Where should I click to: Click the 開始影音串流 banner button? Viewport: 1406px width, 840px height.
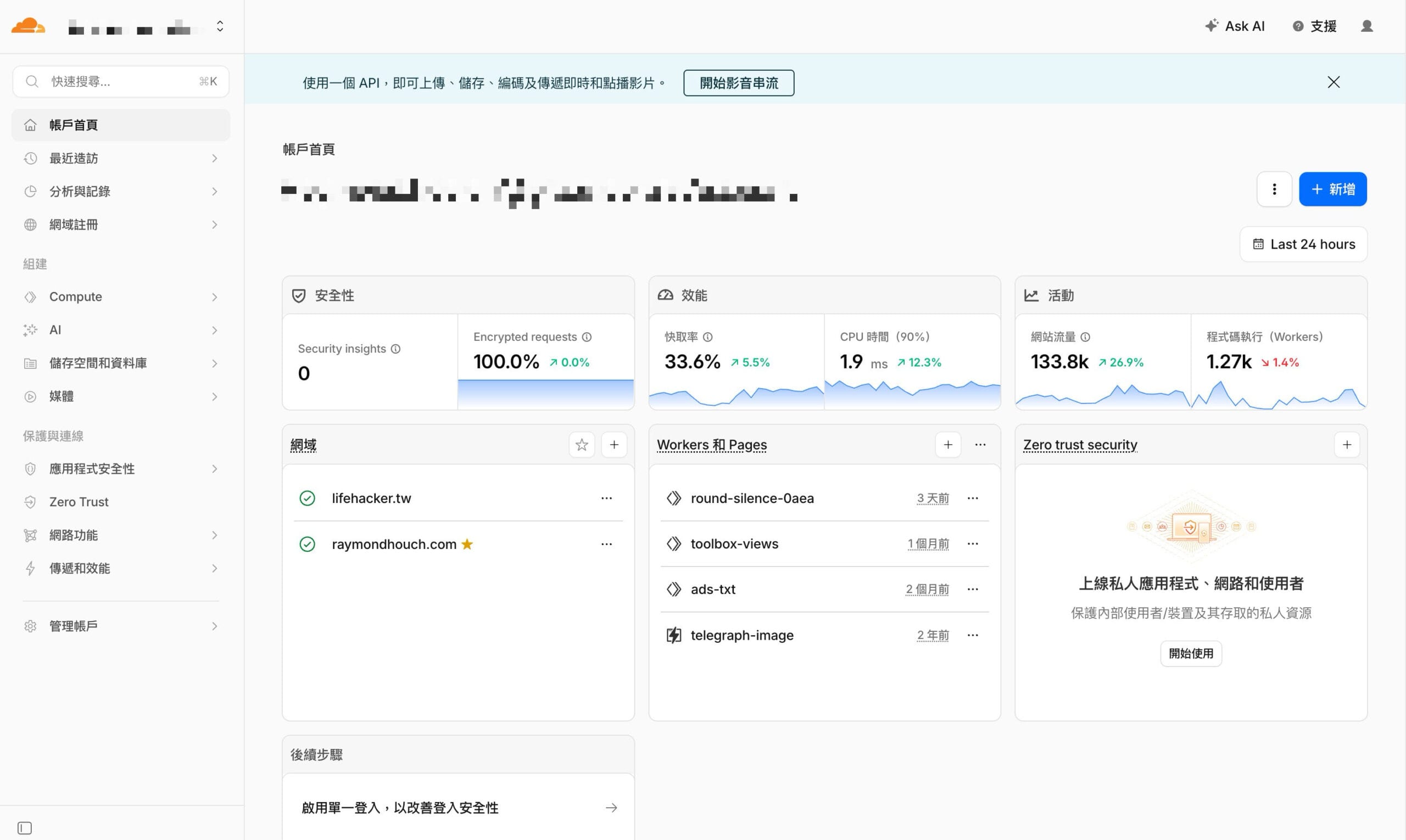point(738,83)
